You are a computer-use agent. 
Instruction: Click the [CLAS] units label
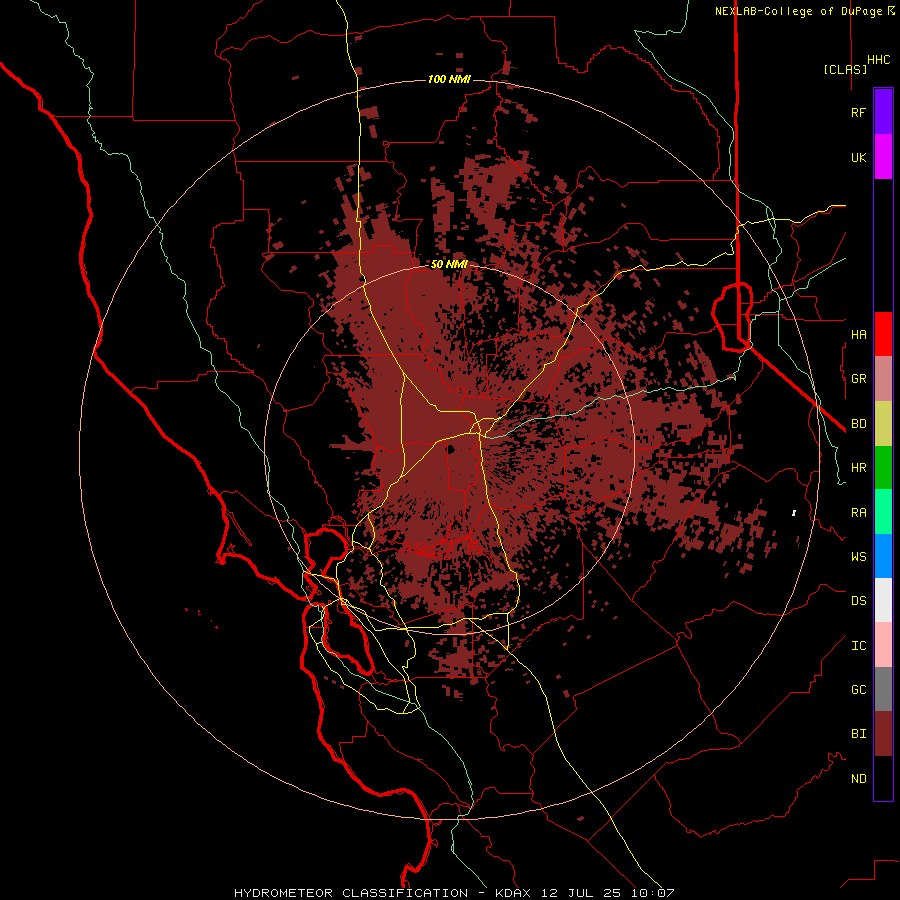(845, 69)
